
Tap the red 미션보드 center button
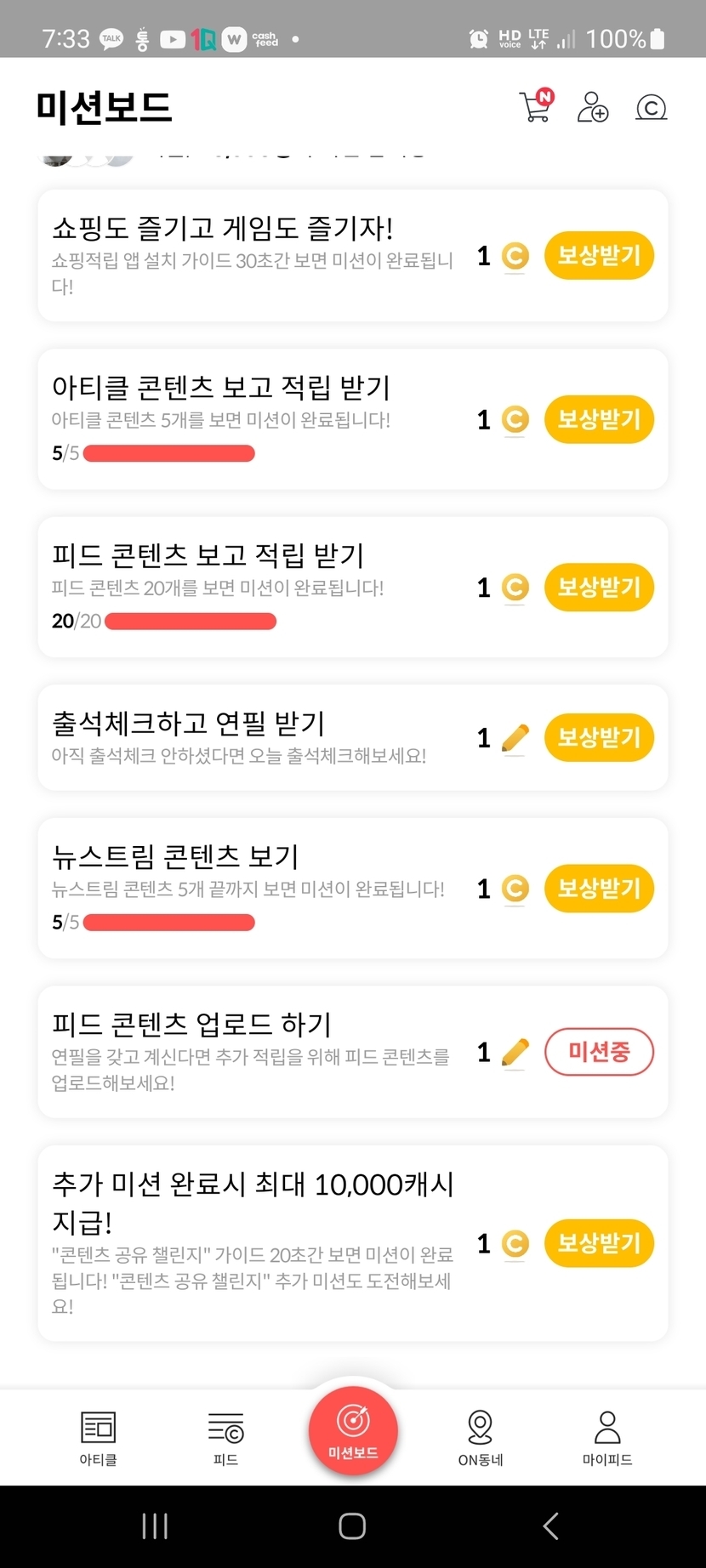353,1427
